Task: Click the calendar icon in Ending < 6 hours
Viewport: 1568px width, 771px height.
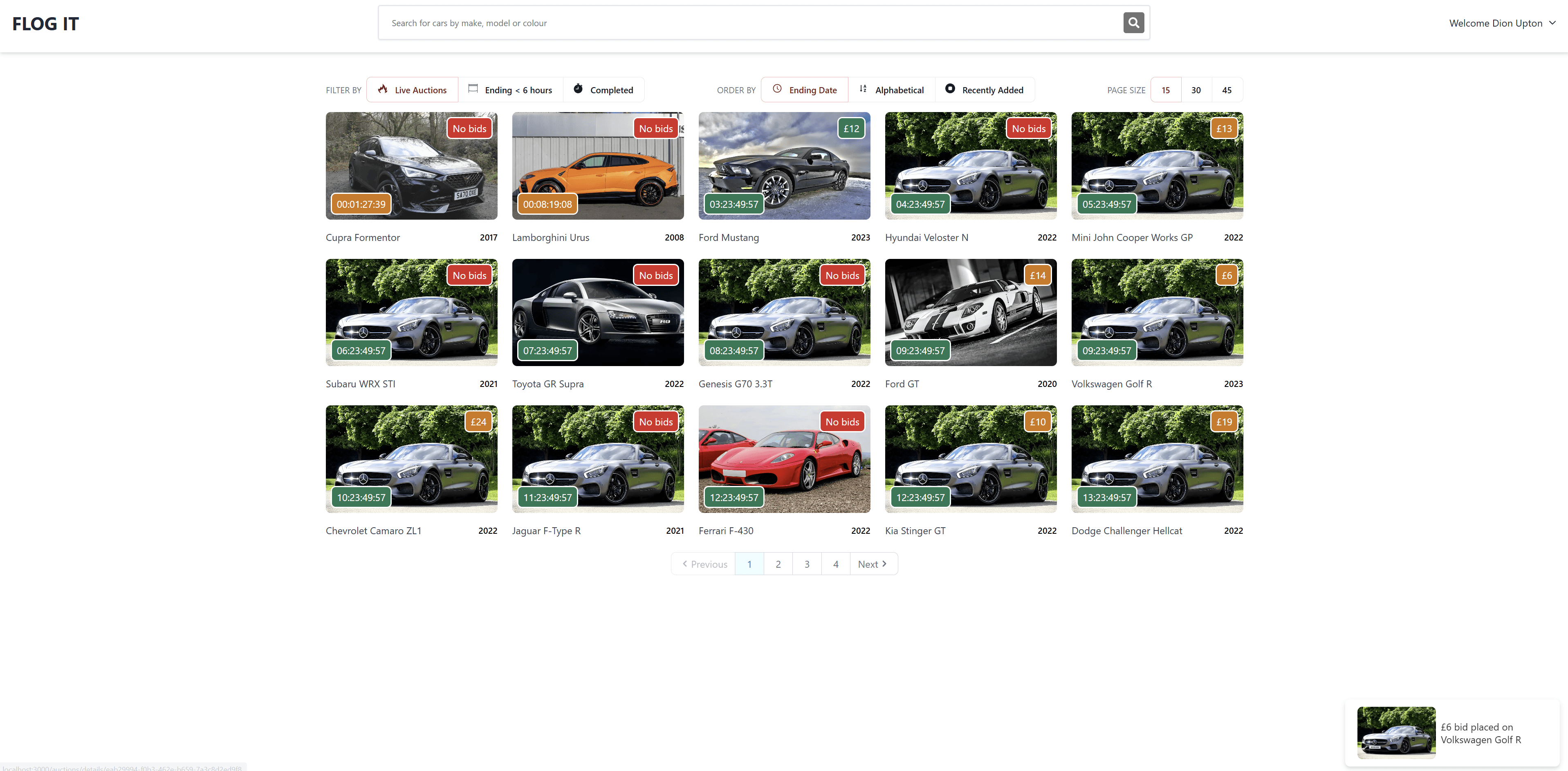Action: [x=473, y=88]
